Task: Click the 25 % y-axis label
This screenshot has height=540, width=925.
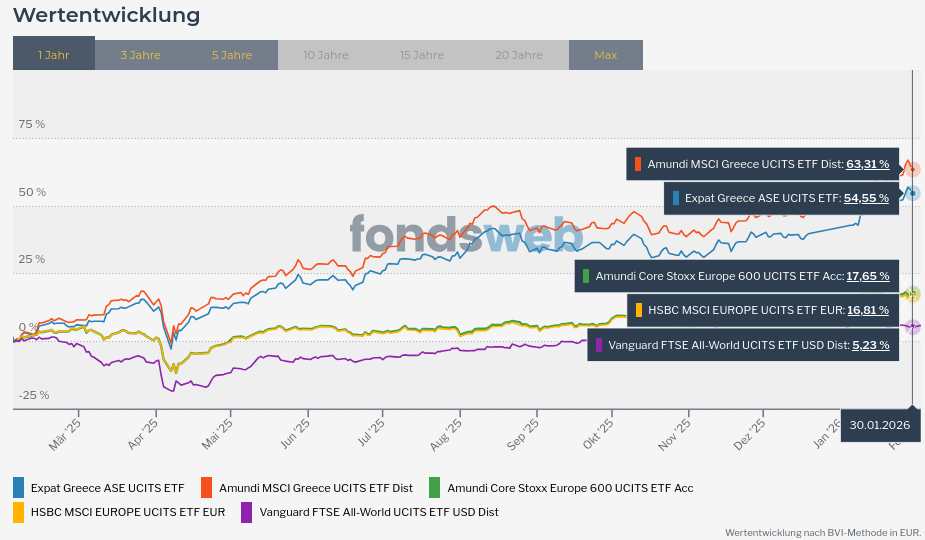Action: click(x=32, y=259)
